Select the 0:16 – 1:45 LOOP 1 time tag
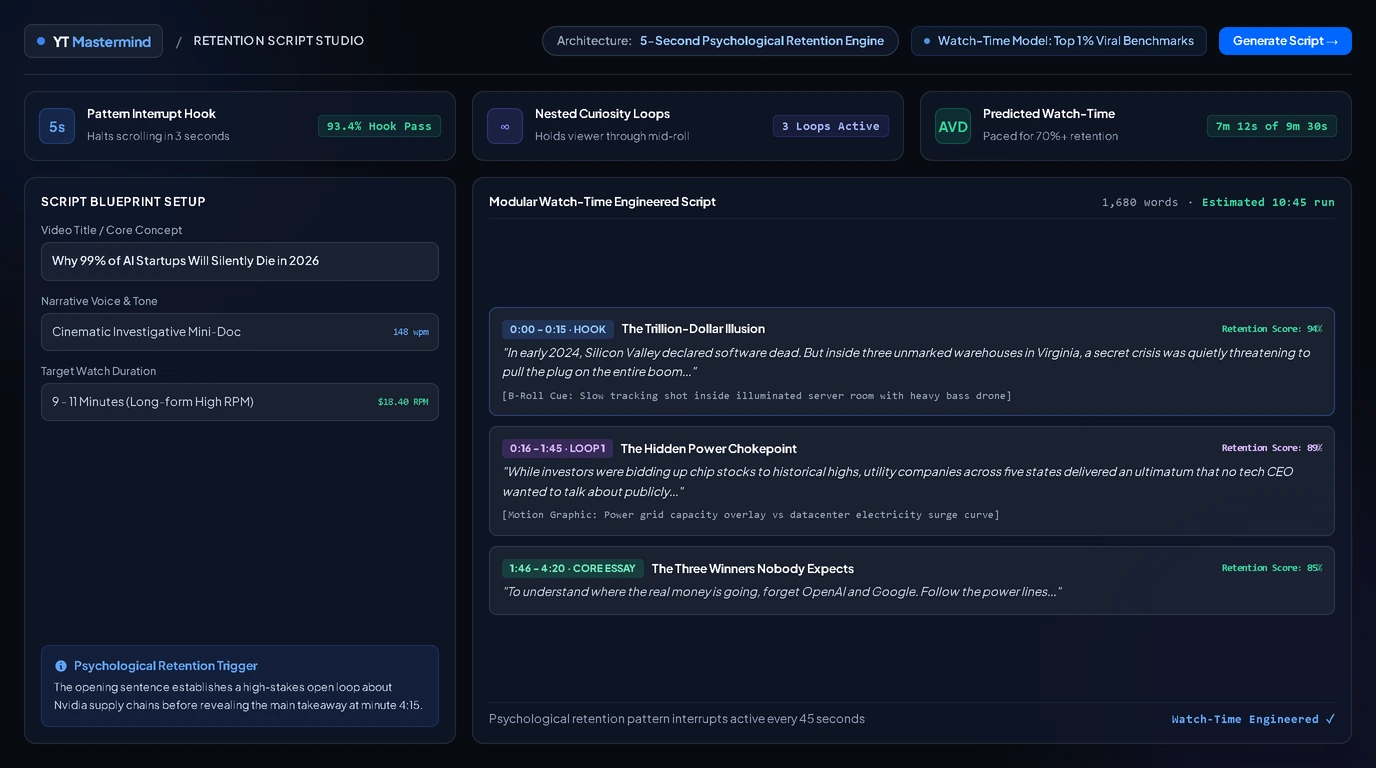1376x768 pixels. click(x=557, y=449)
